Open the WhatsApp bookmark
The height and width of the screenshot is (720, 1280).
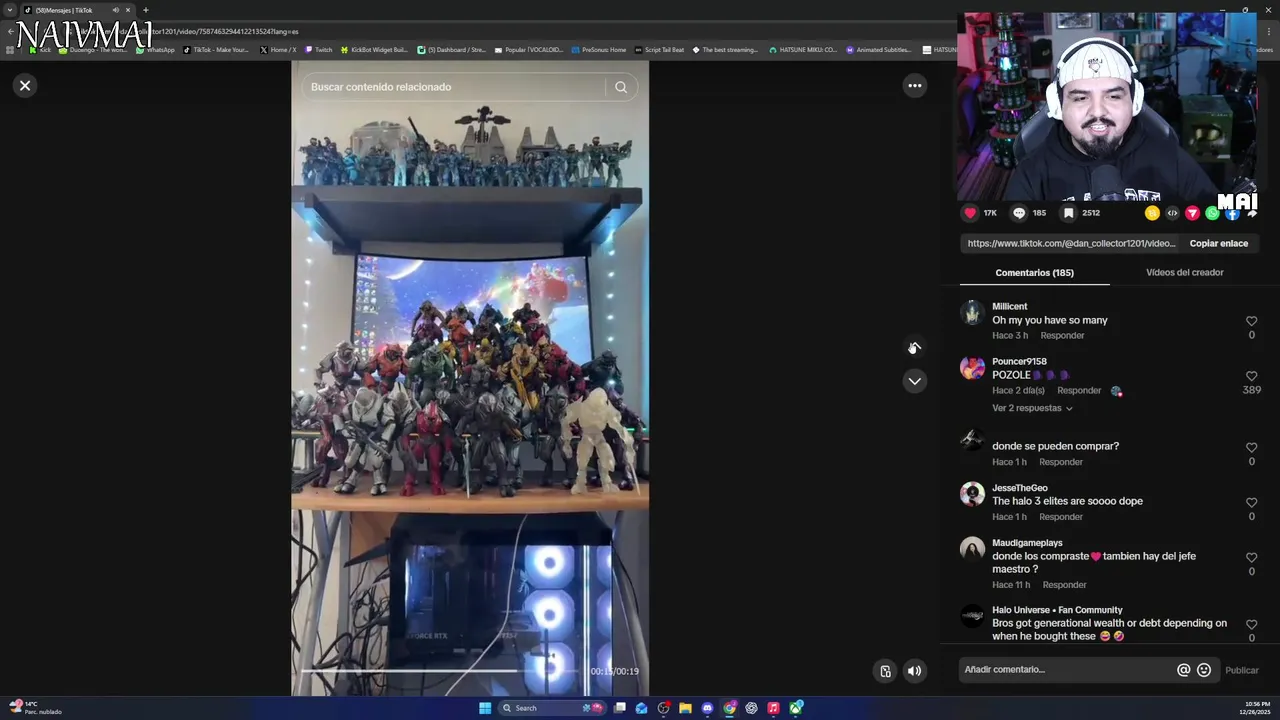(155, 49)
